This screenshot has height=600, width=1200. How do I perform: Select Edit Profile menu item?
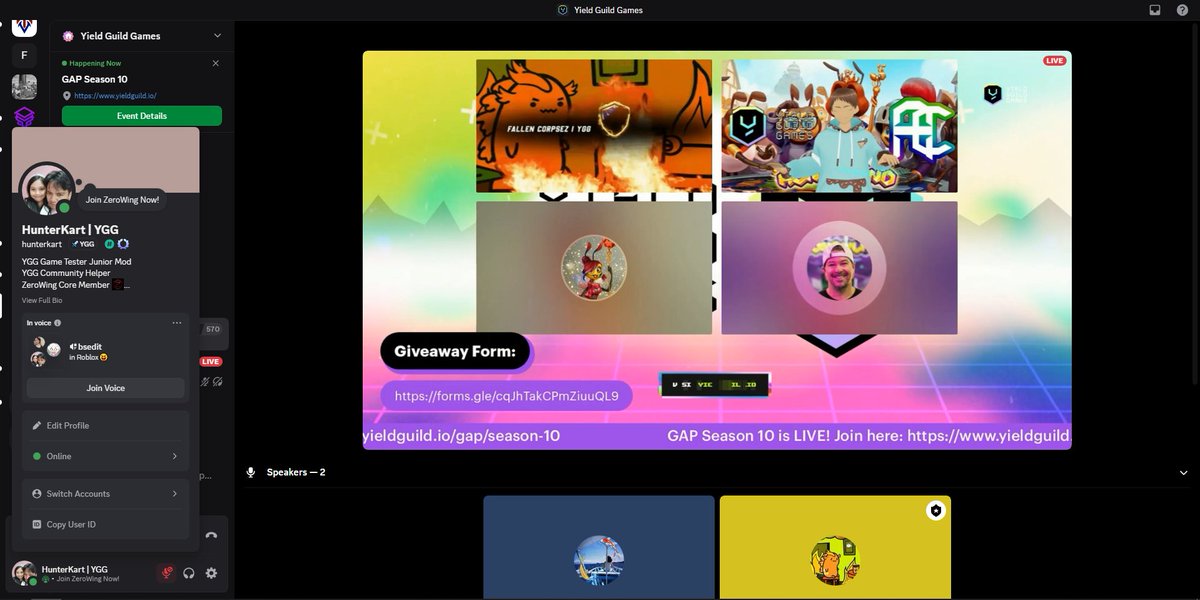point(106,426)
